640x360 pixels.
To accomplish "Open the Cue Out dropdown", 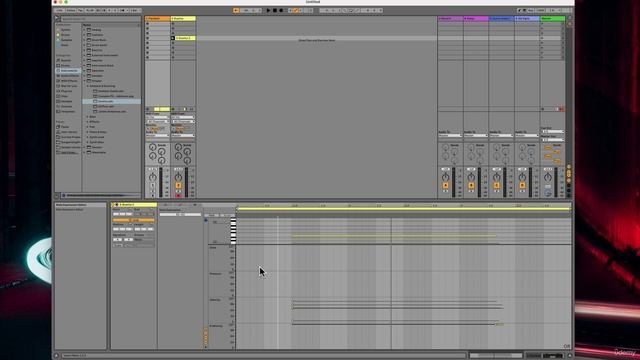I will point(553,132).
